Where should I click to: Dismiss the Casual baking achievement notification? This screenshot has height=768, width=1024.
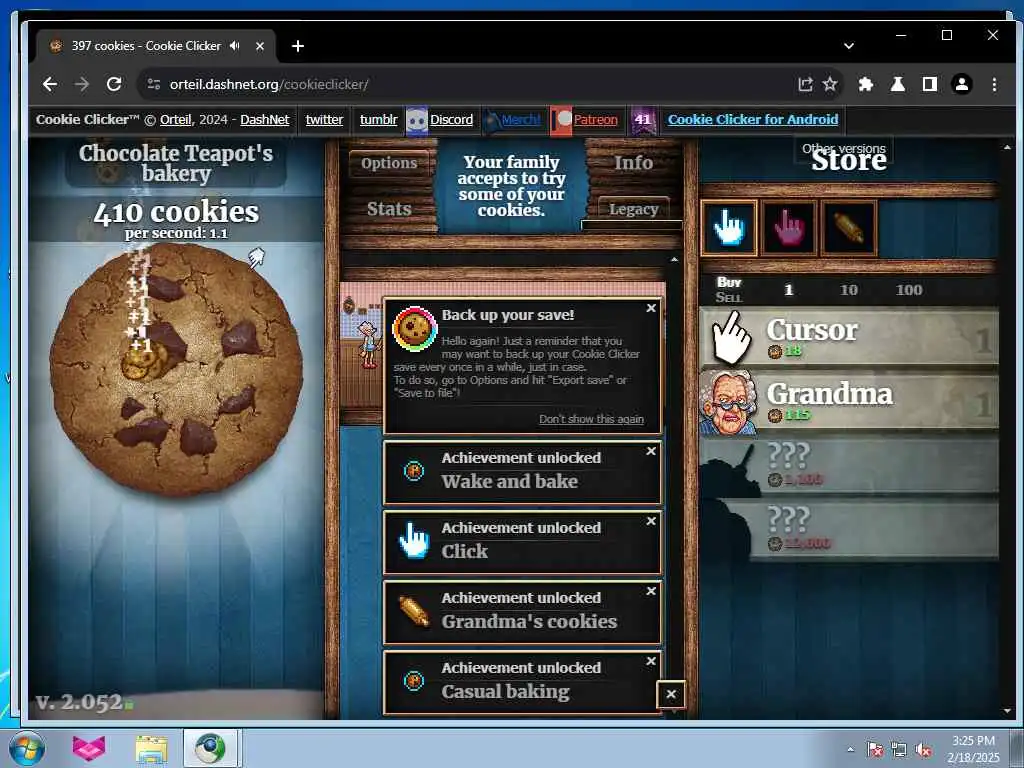651,661
